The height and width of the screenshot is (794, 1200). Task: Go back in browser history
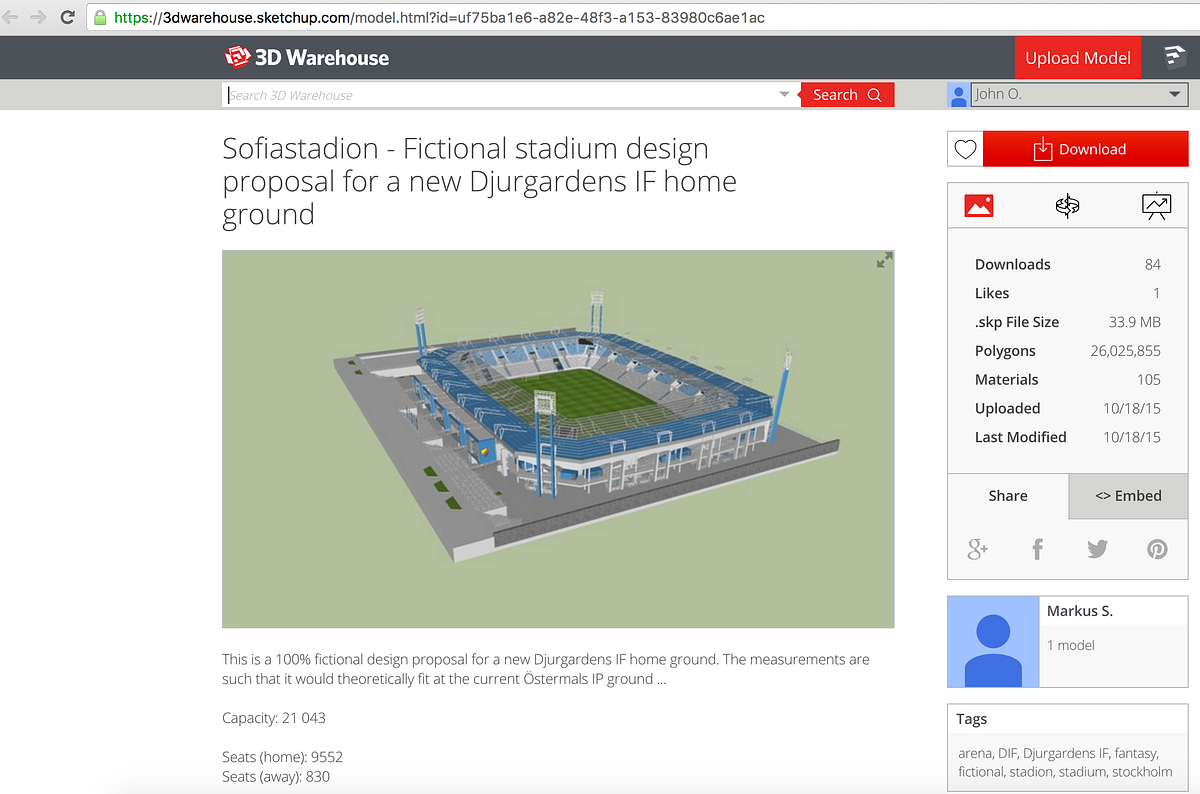pos(11,17)
